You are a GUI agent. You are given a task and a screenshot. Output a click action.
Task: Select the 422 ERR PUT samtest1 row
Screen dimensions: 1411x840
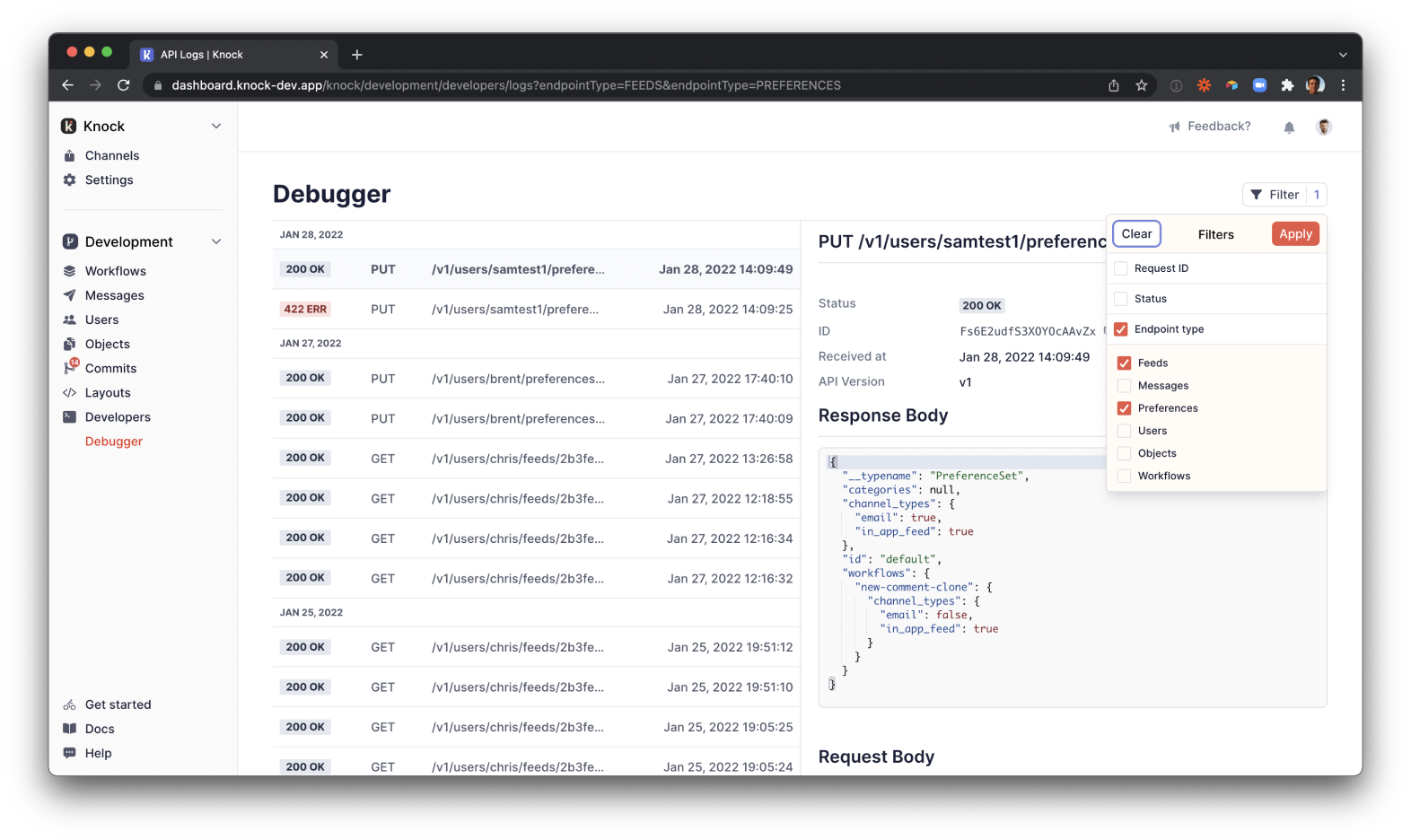point(537,309)
